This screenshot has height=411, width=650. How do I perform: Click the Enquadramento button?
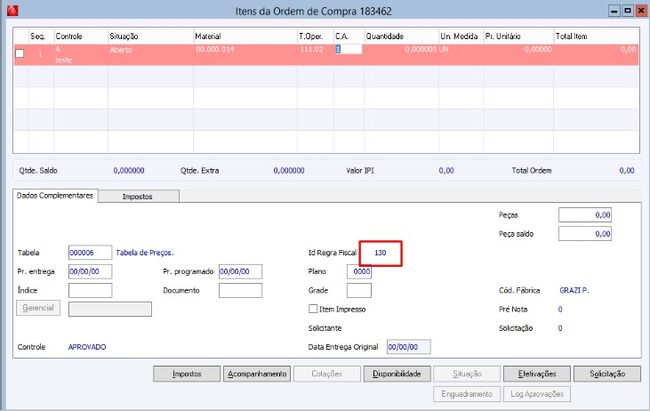click(467, 394)
